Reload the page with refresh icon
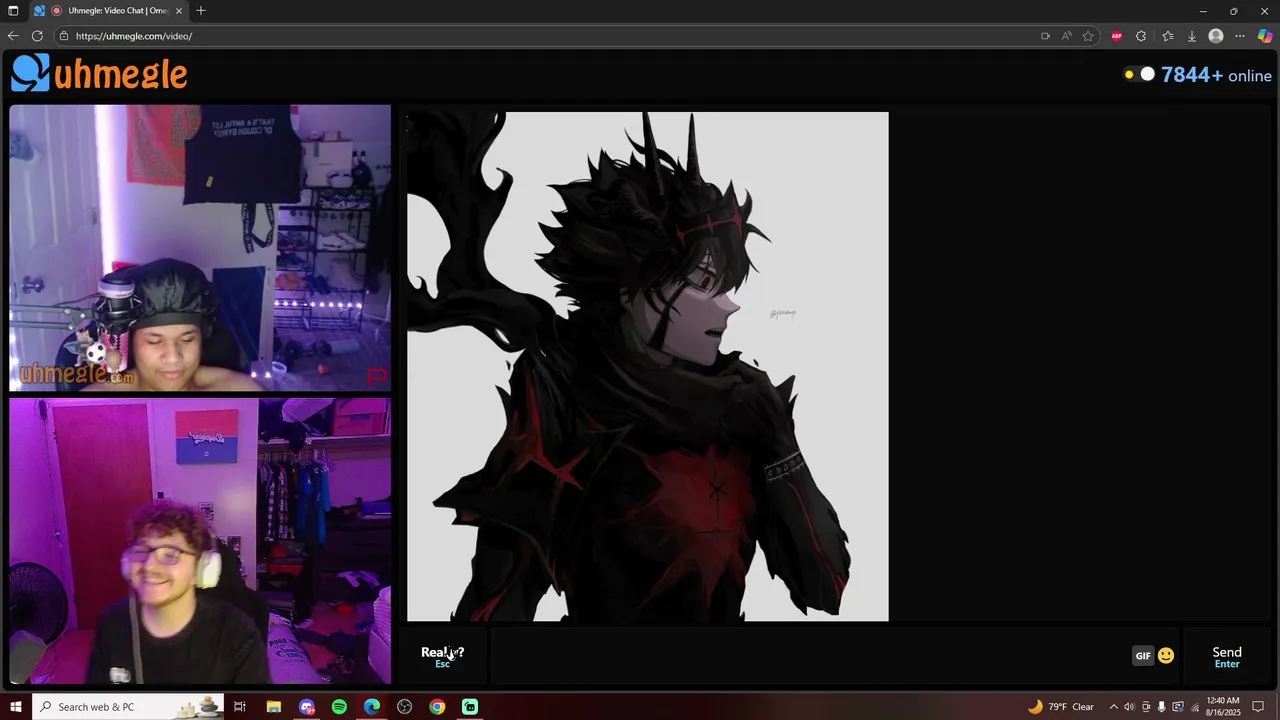The image size is (1280, 720). pos(37,36)
